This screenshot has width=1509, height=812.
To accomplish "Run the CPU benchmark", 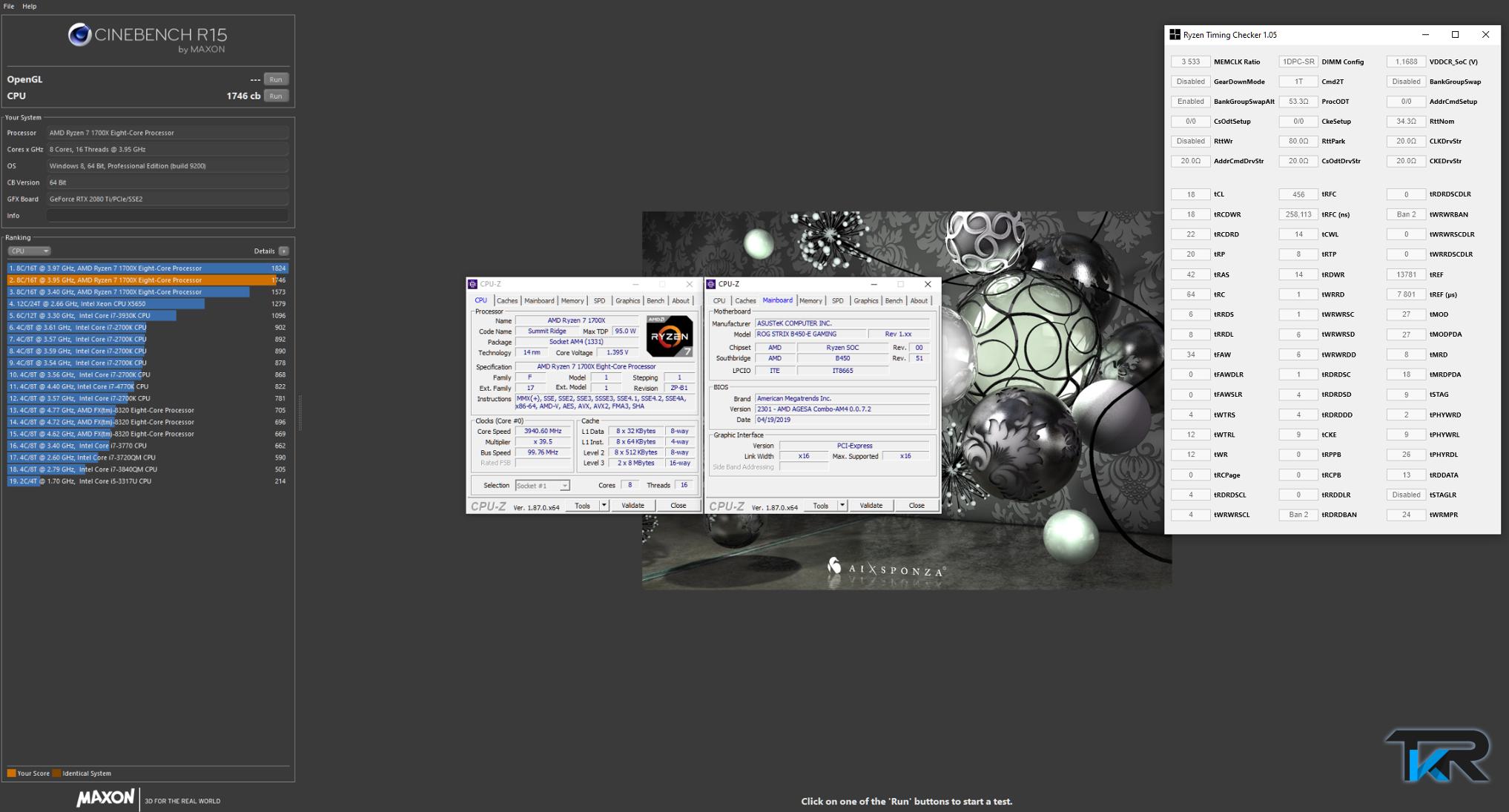I will 276,96.
